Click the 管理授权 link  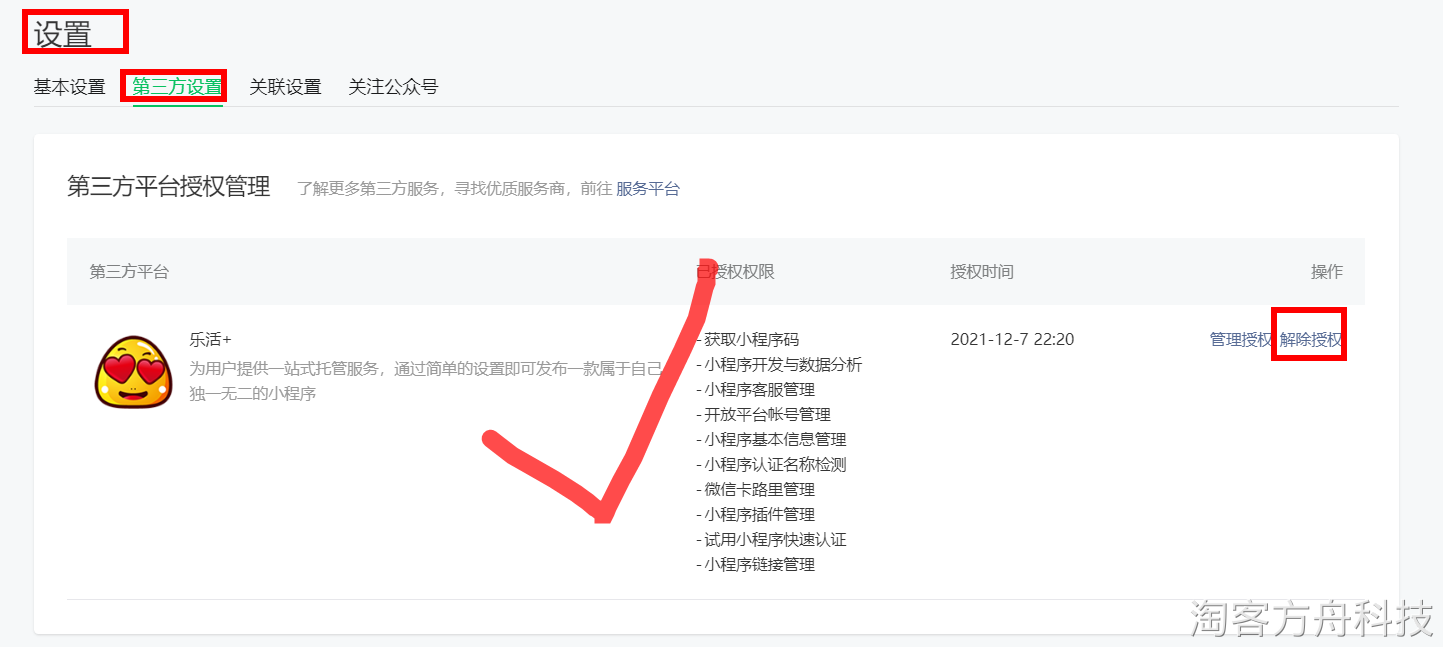(1241, 339)
